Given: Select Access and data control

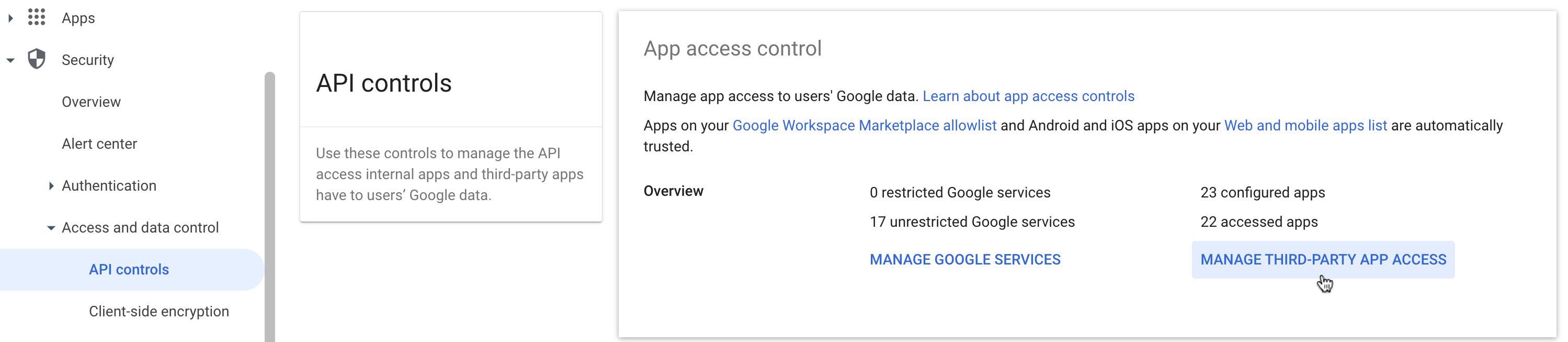Looking at the screenshot, I should tap(140, 227).
